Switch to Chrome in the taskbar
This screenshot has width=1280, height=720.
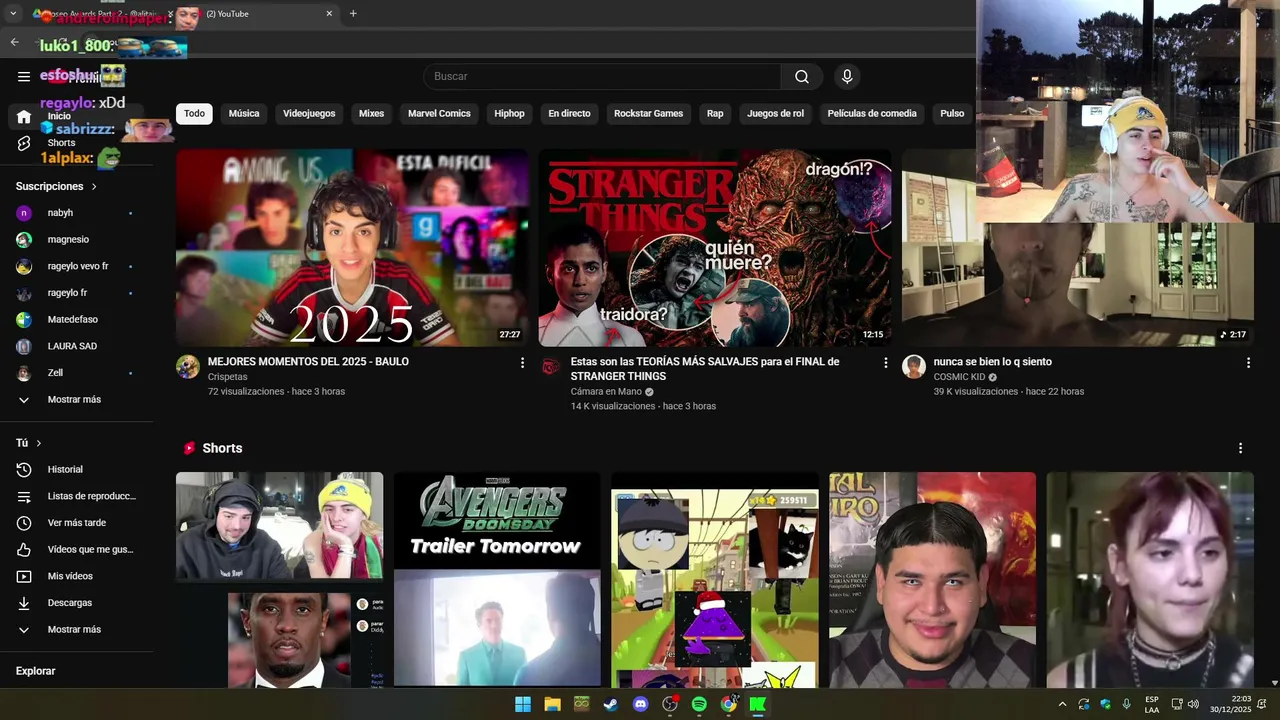coord(729,704)
